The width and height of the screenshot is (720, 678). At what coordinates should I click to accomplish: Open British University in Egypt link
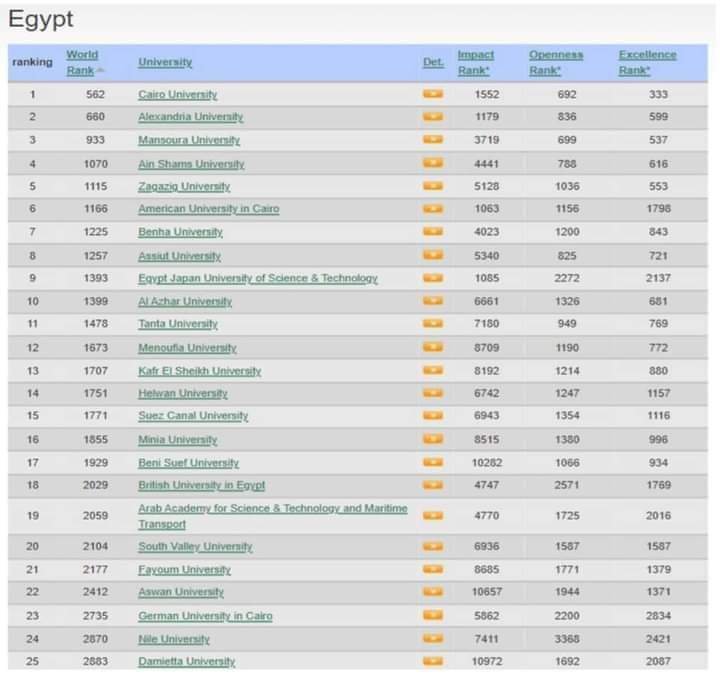point(202,485)
